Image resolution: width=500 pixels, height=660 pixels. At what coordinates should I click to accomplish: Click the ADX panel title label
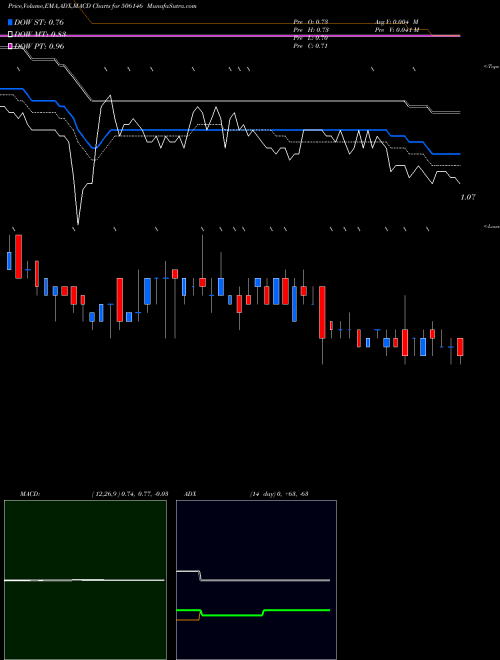click(x=190, y=494)
